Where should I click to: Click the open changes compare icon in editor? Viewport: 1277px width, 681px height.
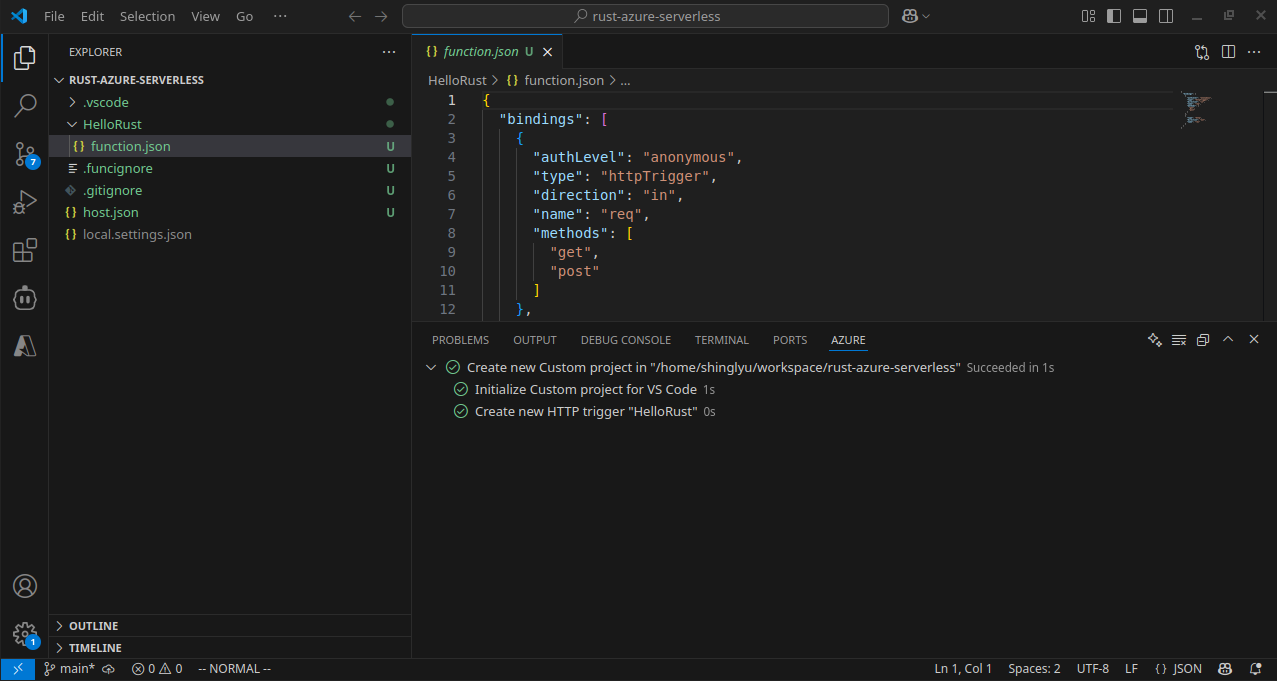click(x=1202, y=52)
